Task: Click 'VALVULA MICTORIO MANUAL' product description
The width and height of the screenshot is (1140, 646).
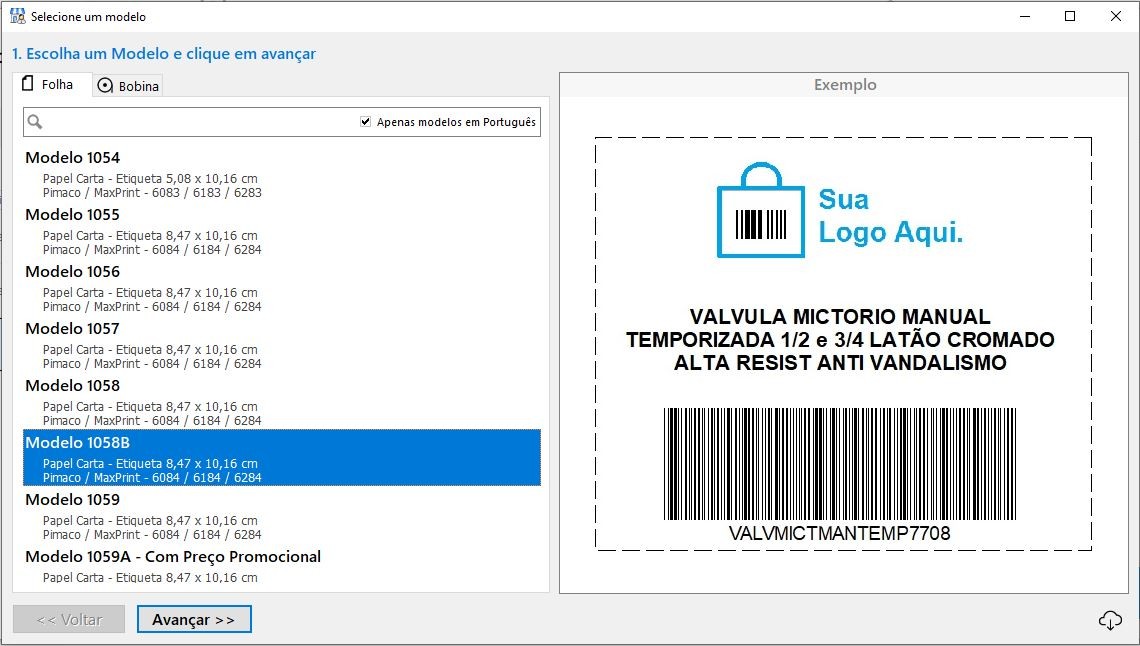Action: tap(840, 316)
